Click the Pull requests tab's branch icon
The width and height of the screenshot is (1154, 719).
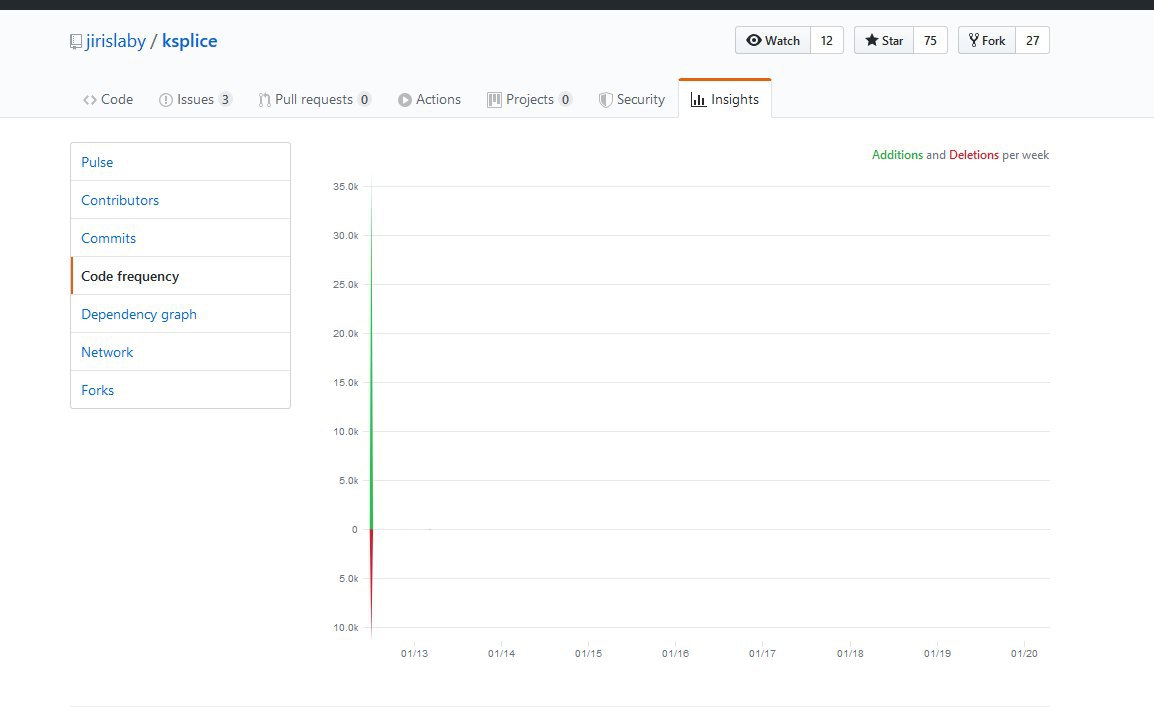point(264,100)
